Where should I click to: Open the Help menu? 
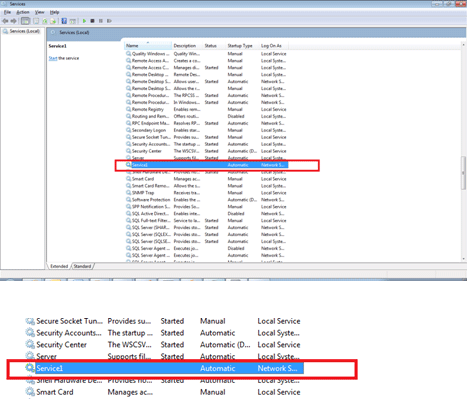click(54, 12)
